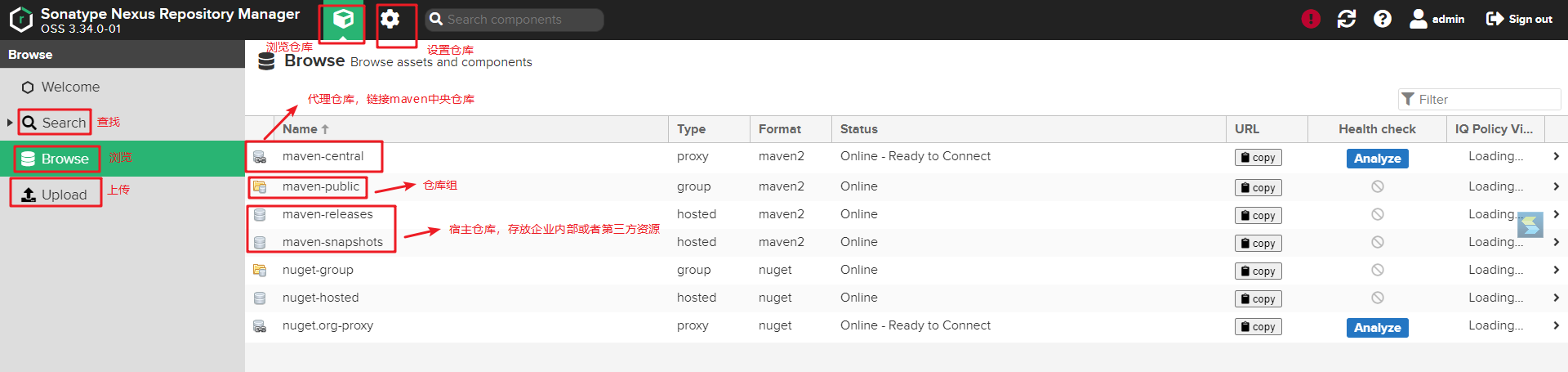Click the Browse heading database icon
Screen dimensions: 1568x372
coord(266,61)
